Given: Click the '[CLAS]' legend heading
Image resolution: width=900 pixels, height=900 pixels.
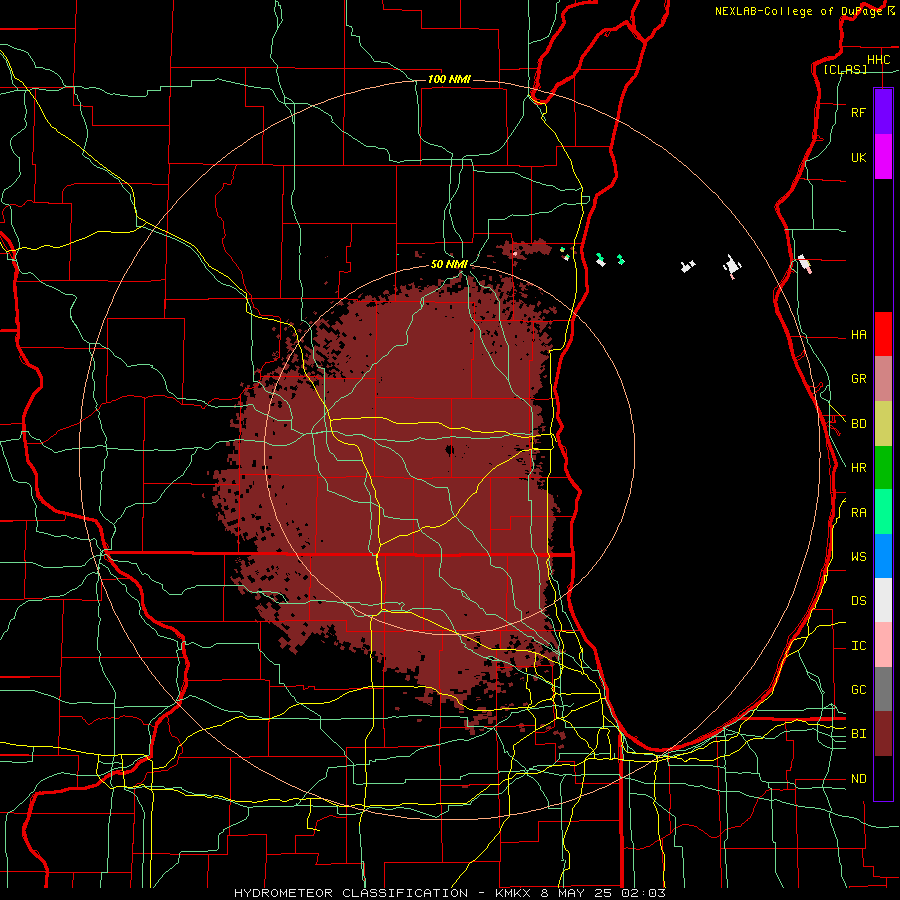Looking at the screenshot, I should 845,69.
